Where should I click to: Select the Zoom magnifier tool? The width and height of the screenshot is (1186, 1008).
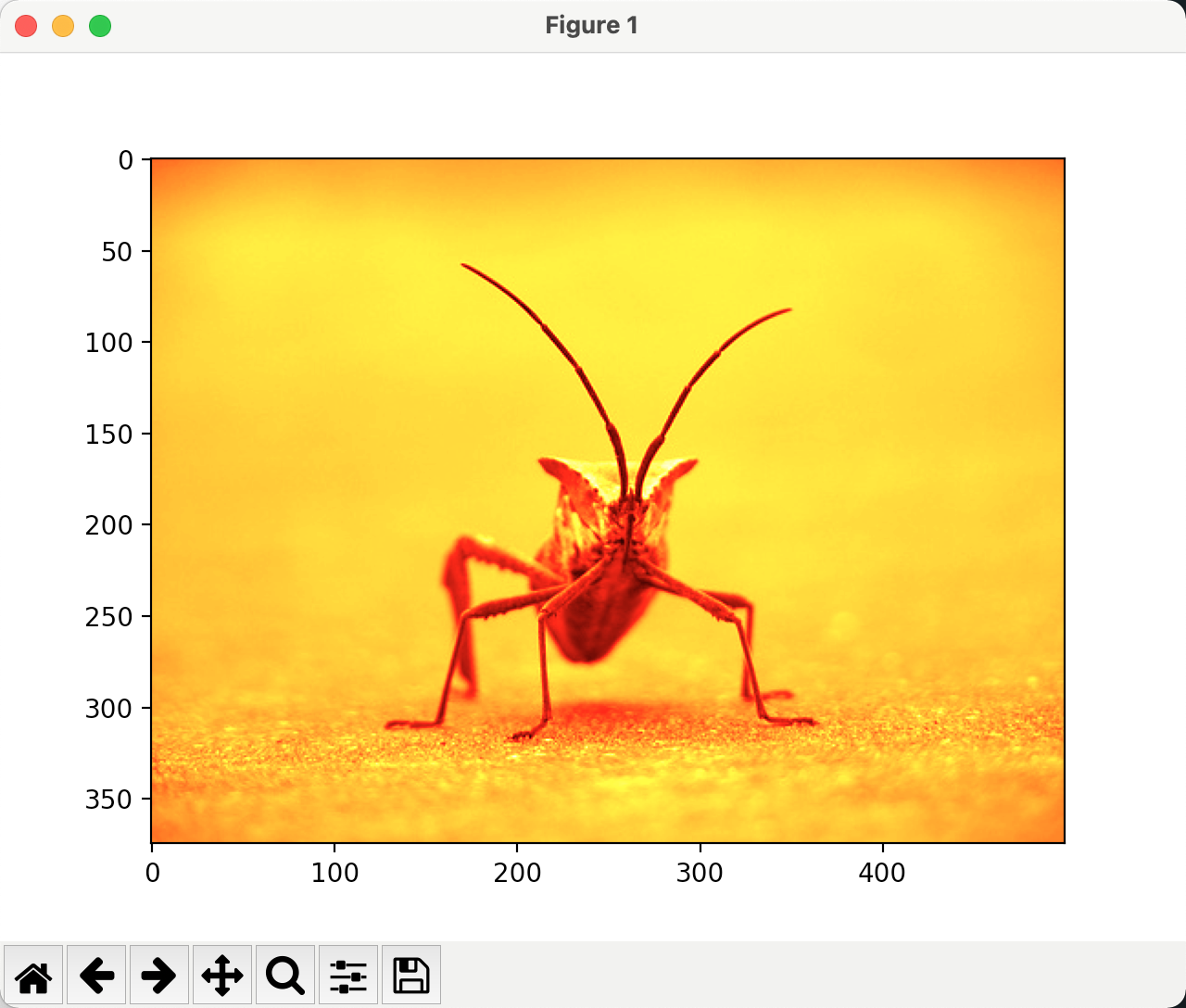(x=285, y=975)
